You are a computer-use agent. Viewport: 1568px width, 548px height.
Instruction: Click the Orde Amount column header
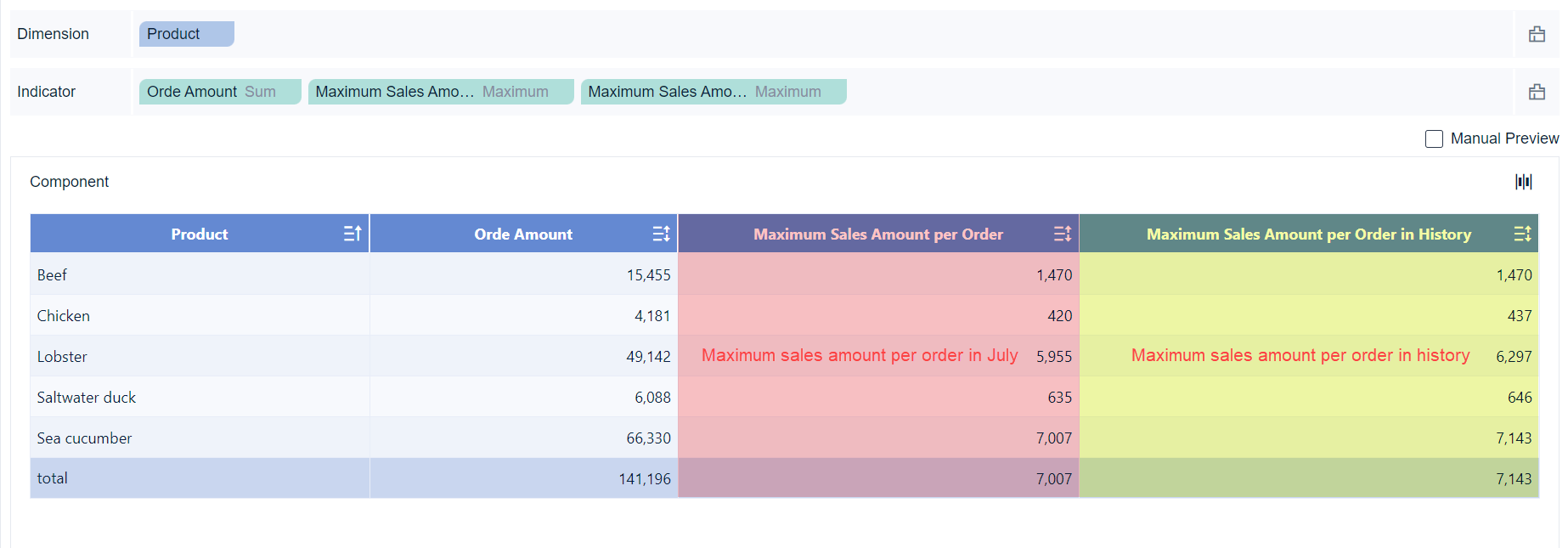pyautogui.click(x=522, y=234)
